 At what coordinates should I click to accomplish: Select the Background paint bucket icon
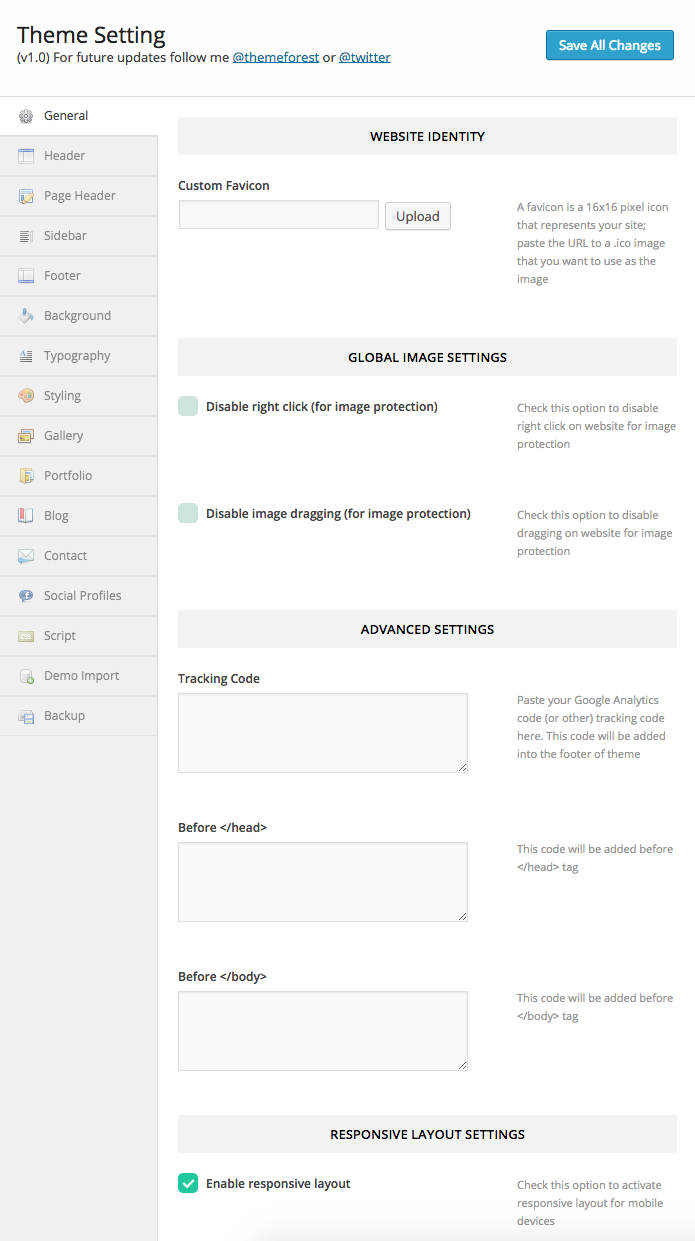26,316
